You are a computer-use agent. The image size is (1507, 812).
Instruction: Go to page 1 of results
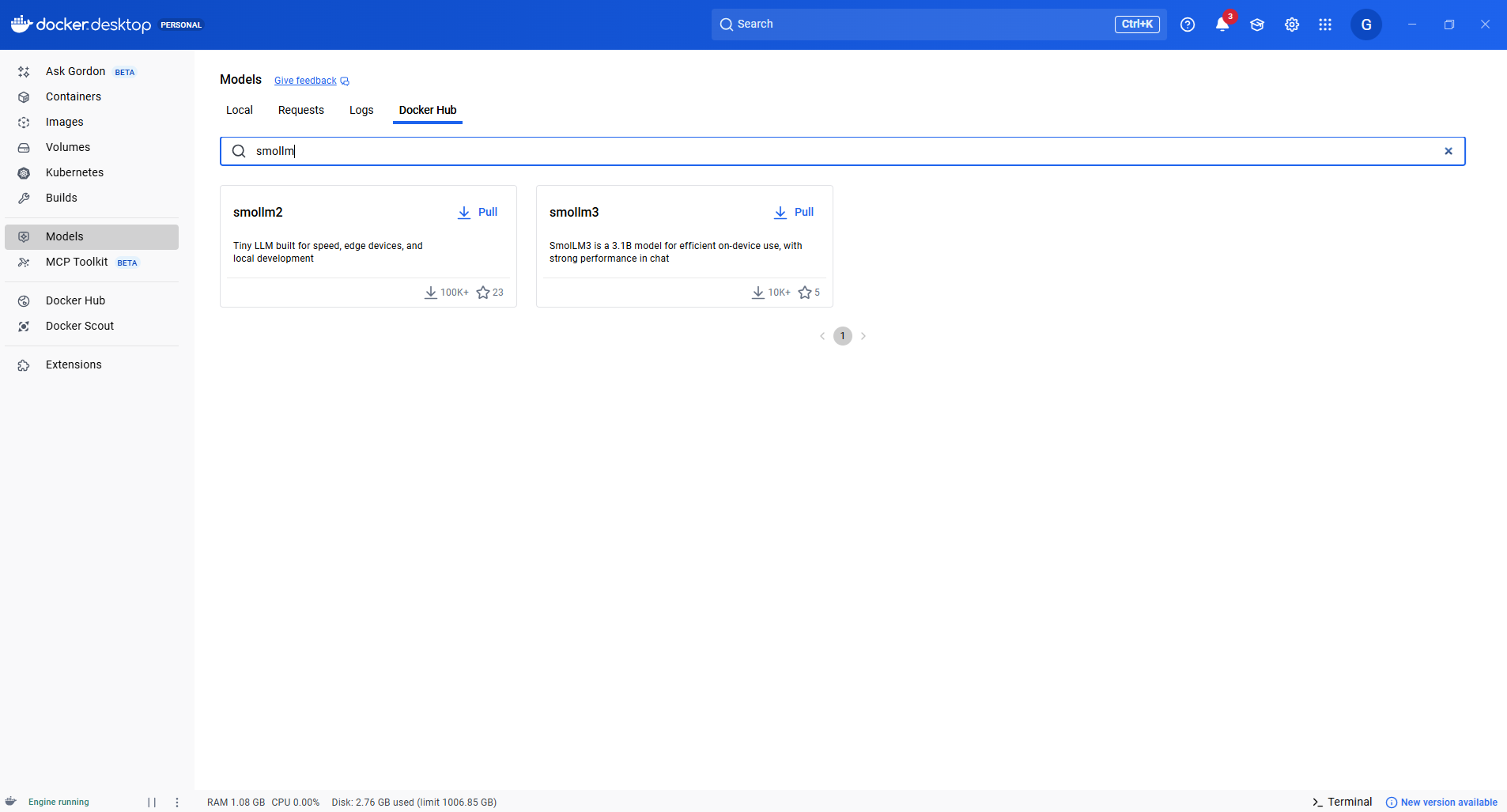click(843, 336)
